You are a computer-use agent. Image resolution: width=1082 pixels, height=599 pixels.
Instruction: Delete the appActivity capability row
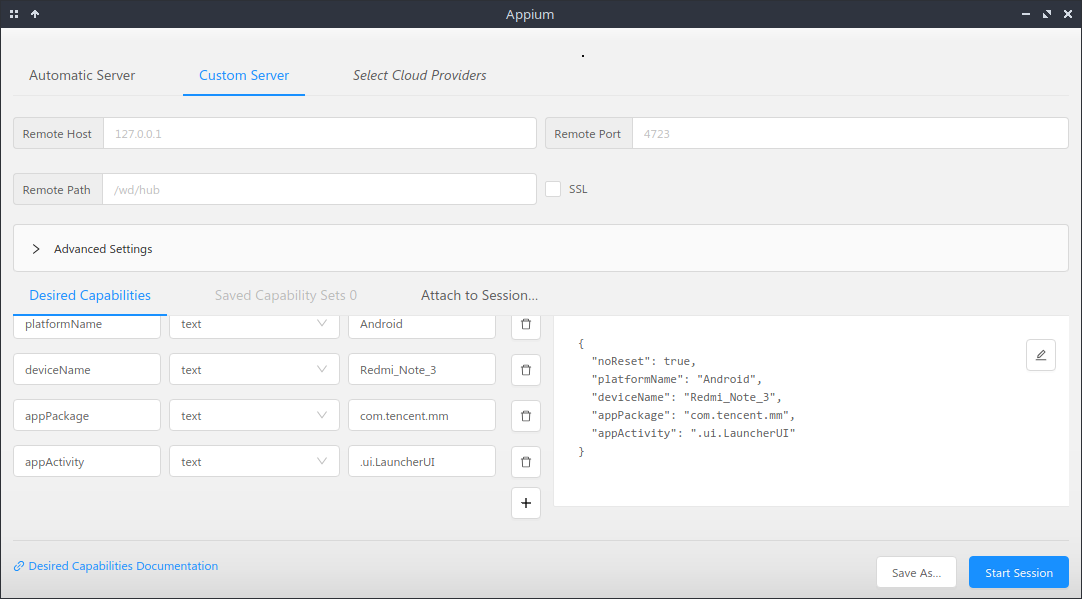(x=526, y=462)
